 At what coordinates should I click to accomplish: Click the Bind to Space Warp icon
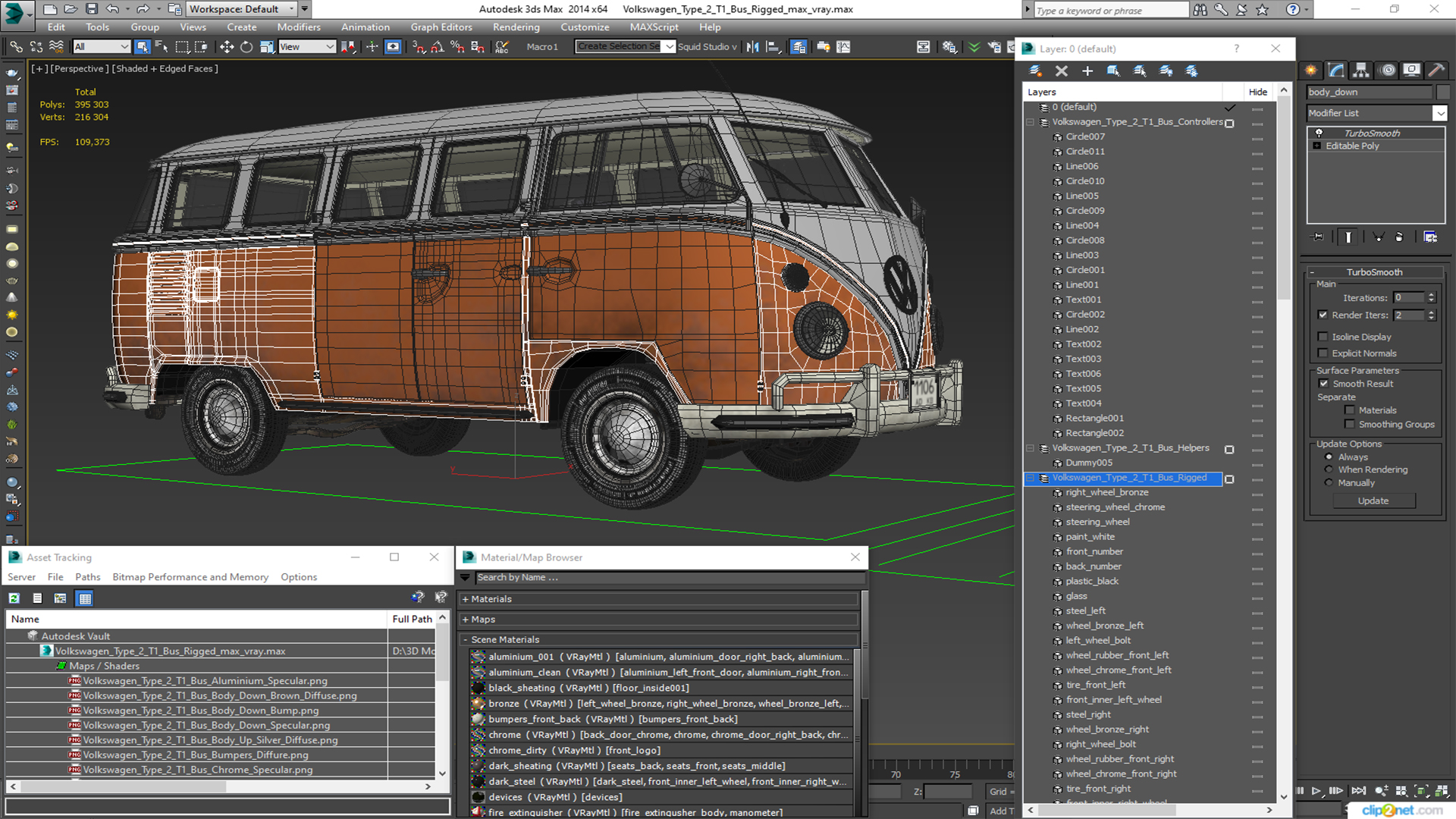tap(56, 47)
